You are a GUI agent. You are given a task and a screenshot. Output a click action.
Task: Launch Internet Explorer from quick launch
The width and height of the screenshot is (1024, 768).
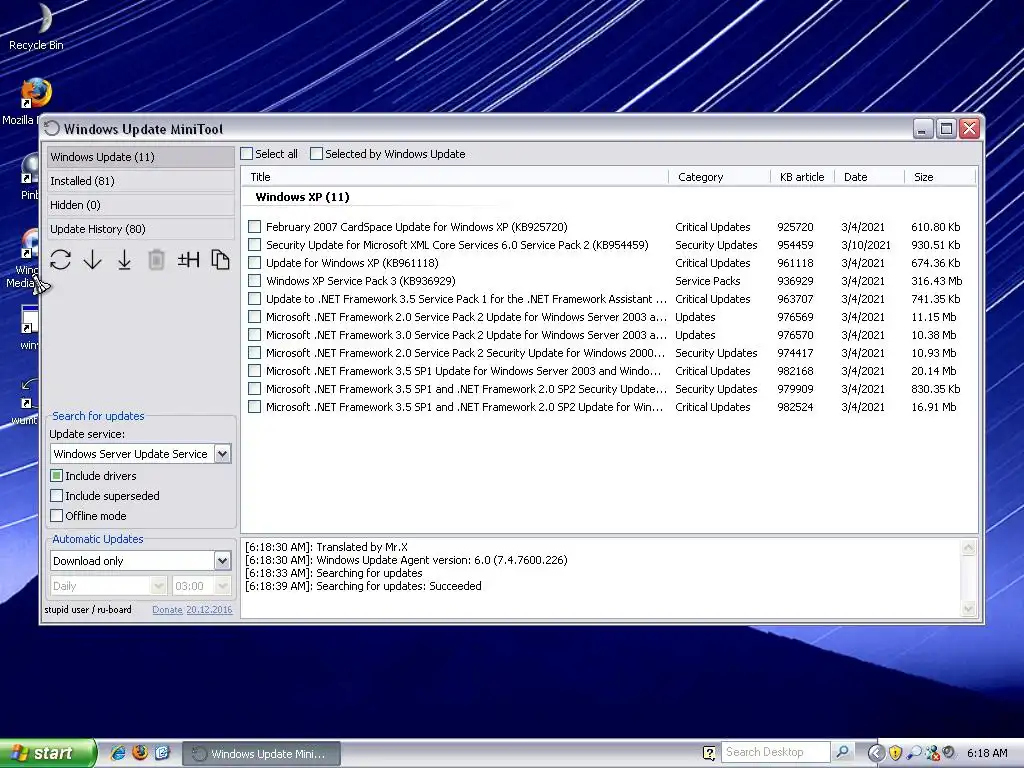tap(118, 753)
